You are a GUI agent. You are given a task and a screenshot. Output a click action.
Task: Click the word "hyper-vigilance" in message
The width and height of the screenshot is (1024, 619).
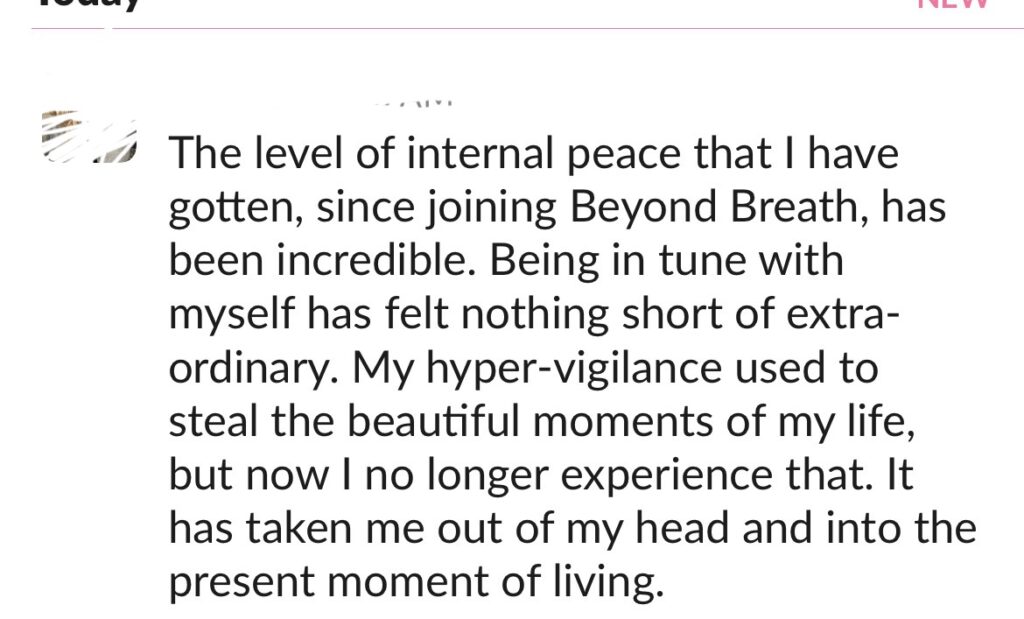574,369
